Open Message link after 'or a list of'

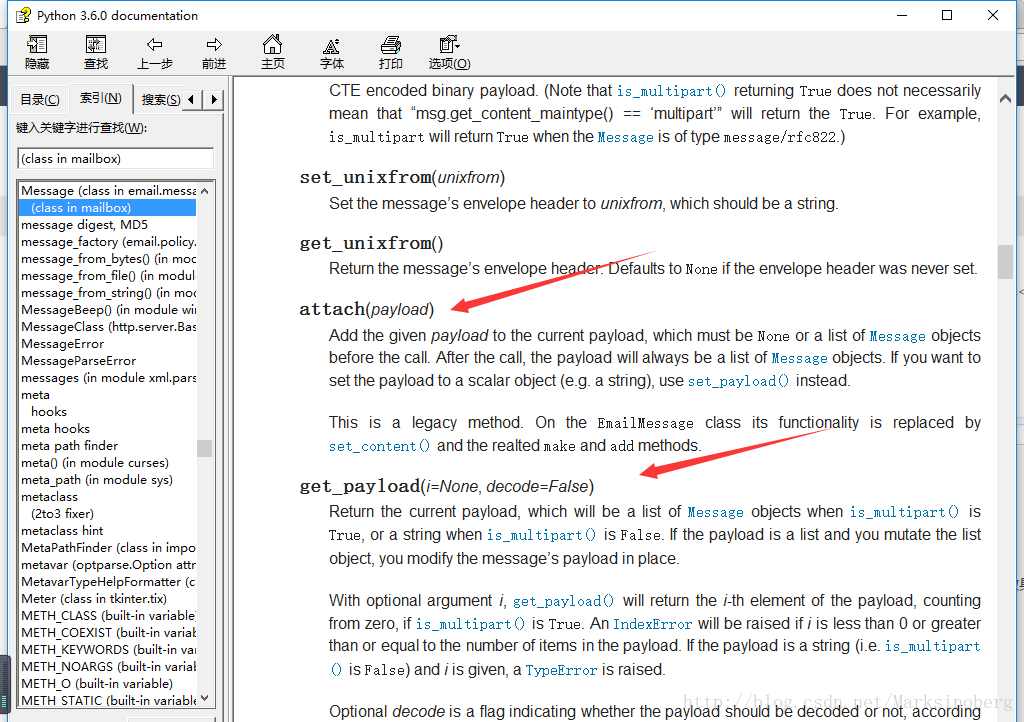coord(897,336)
